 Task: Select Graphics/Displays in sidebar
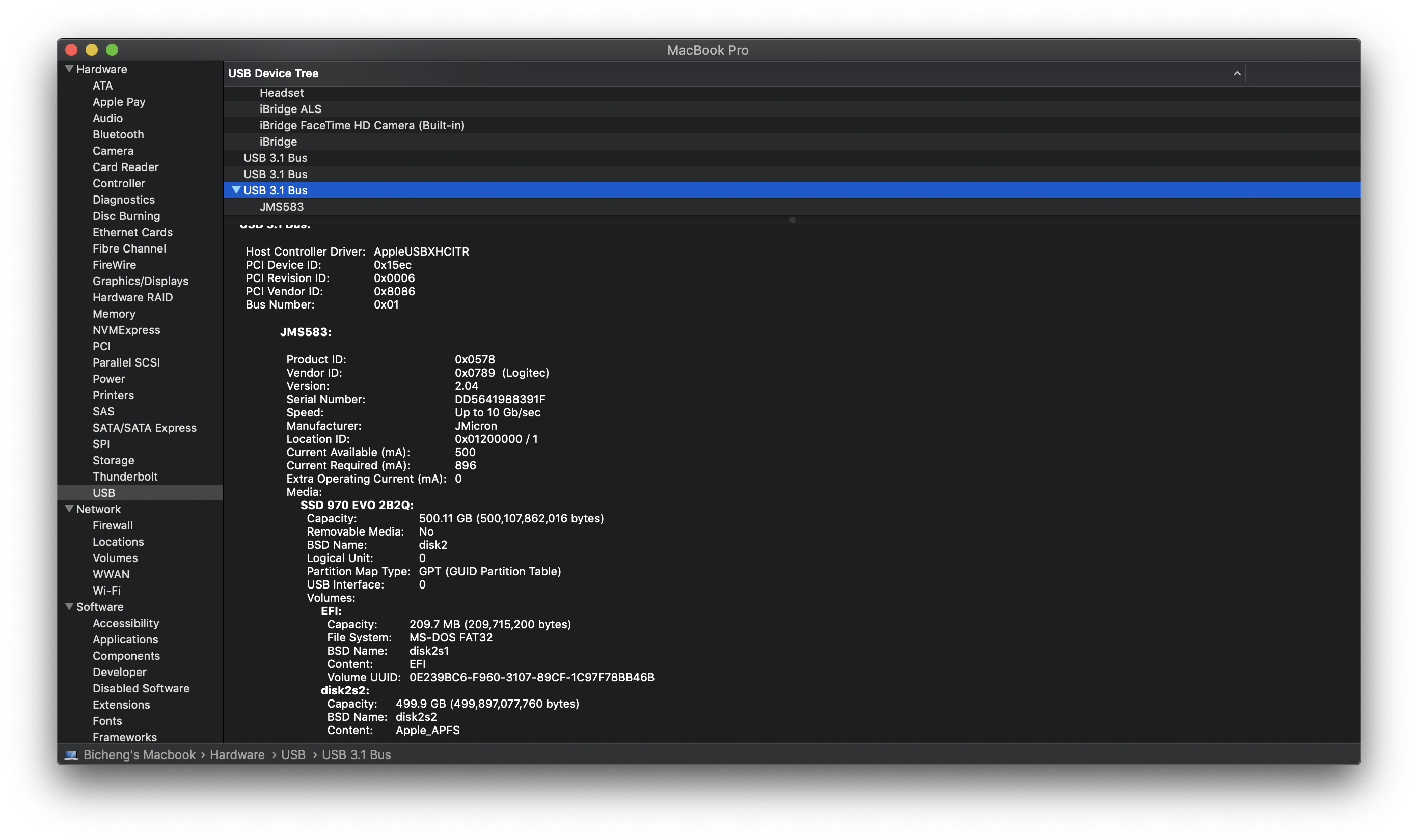(141, 281)
